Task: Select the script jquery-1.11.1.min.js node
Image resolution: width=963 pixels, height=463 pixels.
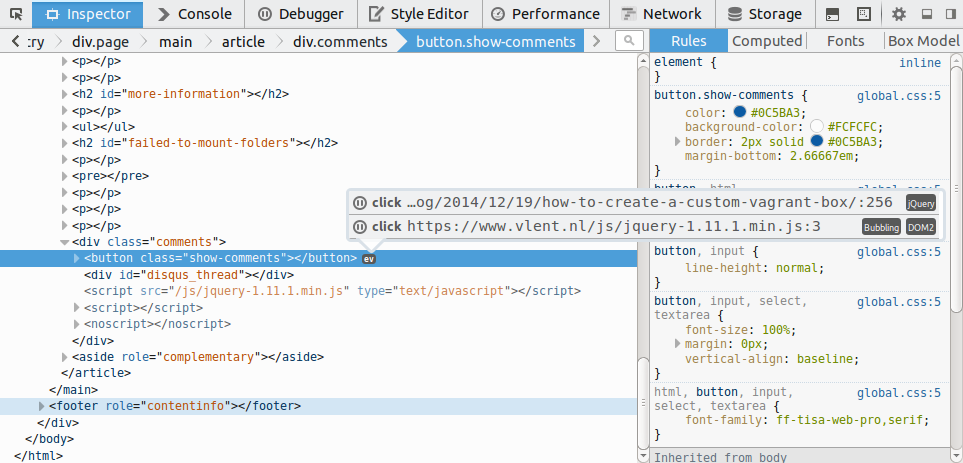Action: pos(332,291)
